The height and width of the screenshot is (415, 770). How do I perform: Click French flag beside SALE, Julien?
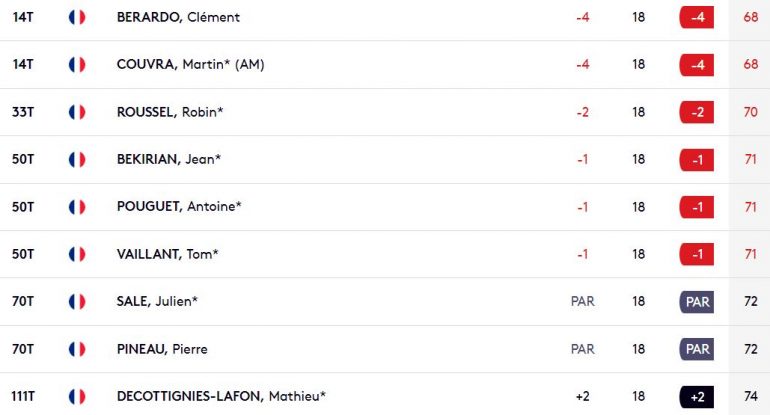(x=77, y=302)
